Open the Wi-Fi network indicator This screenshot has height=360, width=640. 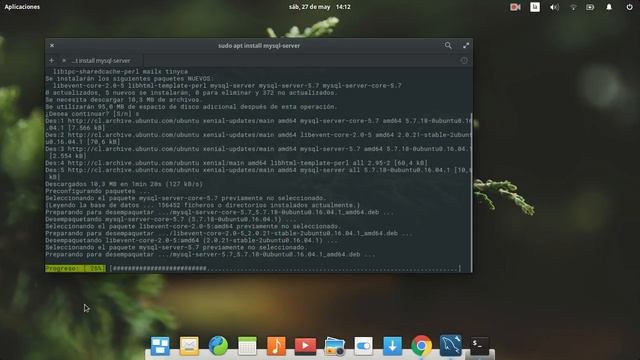pos(573,7)
